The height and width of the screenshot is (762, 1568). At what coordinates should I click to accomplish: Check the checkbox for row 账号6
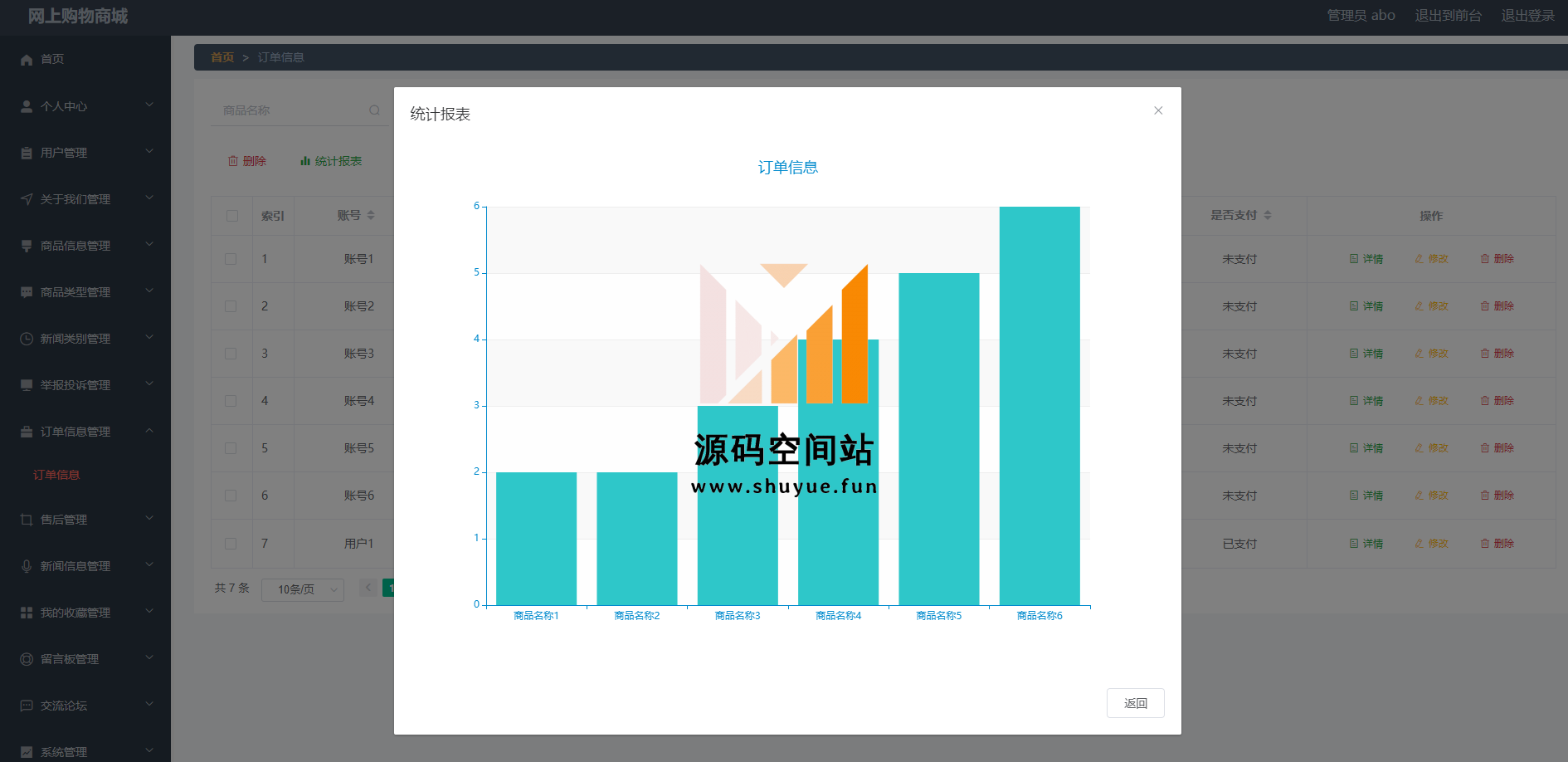231,496
